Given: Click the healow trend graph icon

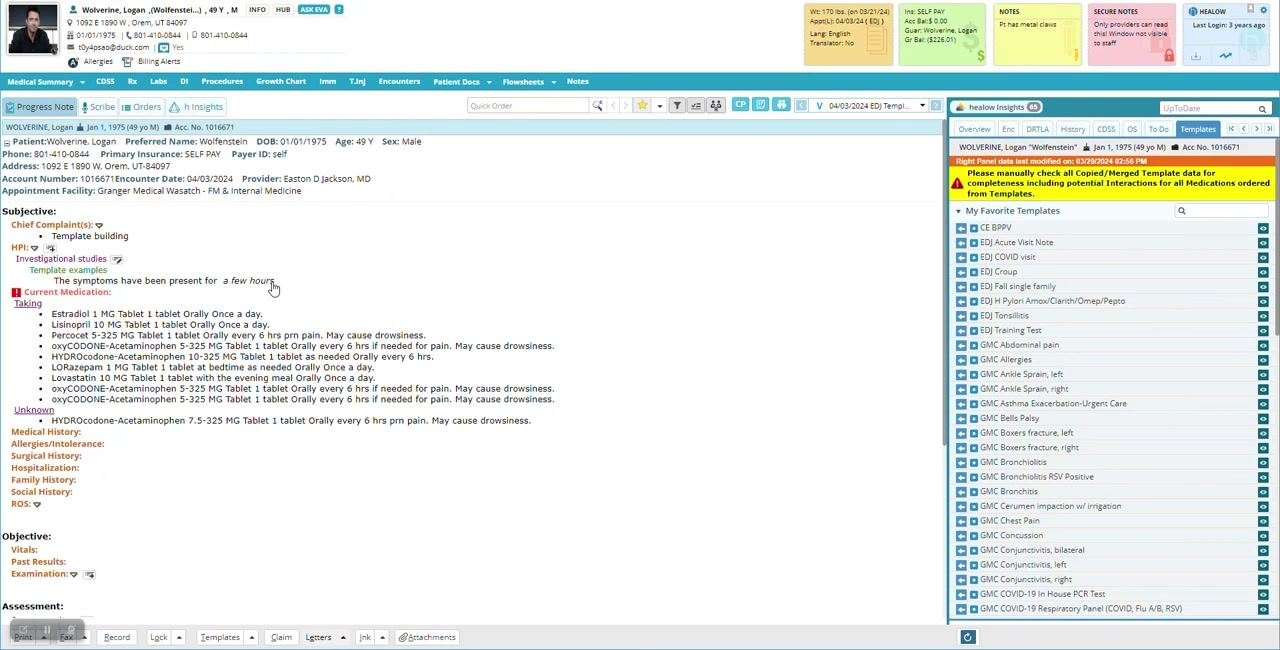Looking at the screenshot, I should click(1225, 56).
